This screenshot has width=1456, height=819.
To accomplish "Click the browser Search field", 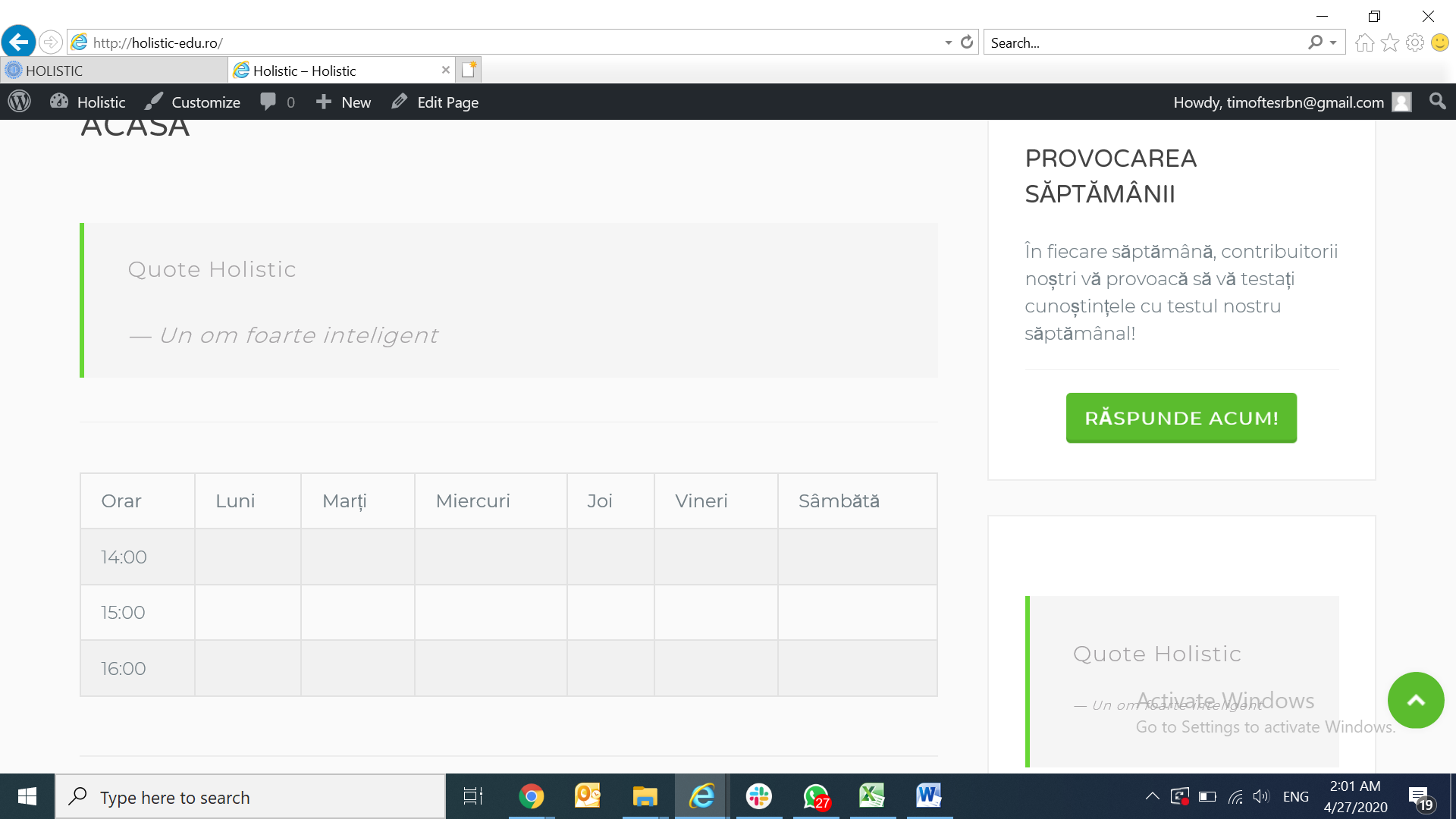I will click(1145, 42).
